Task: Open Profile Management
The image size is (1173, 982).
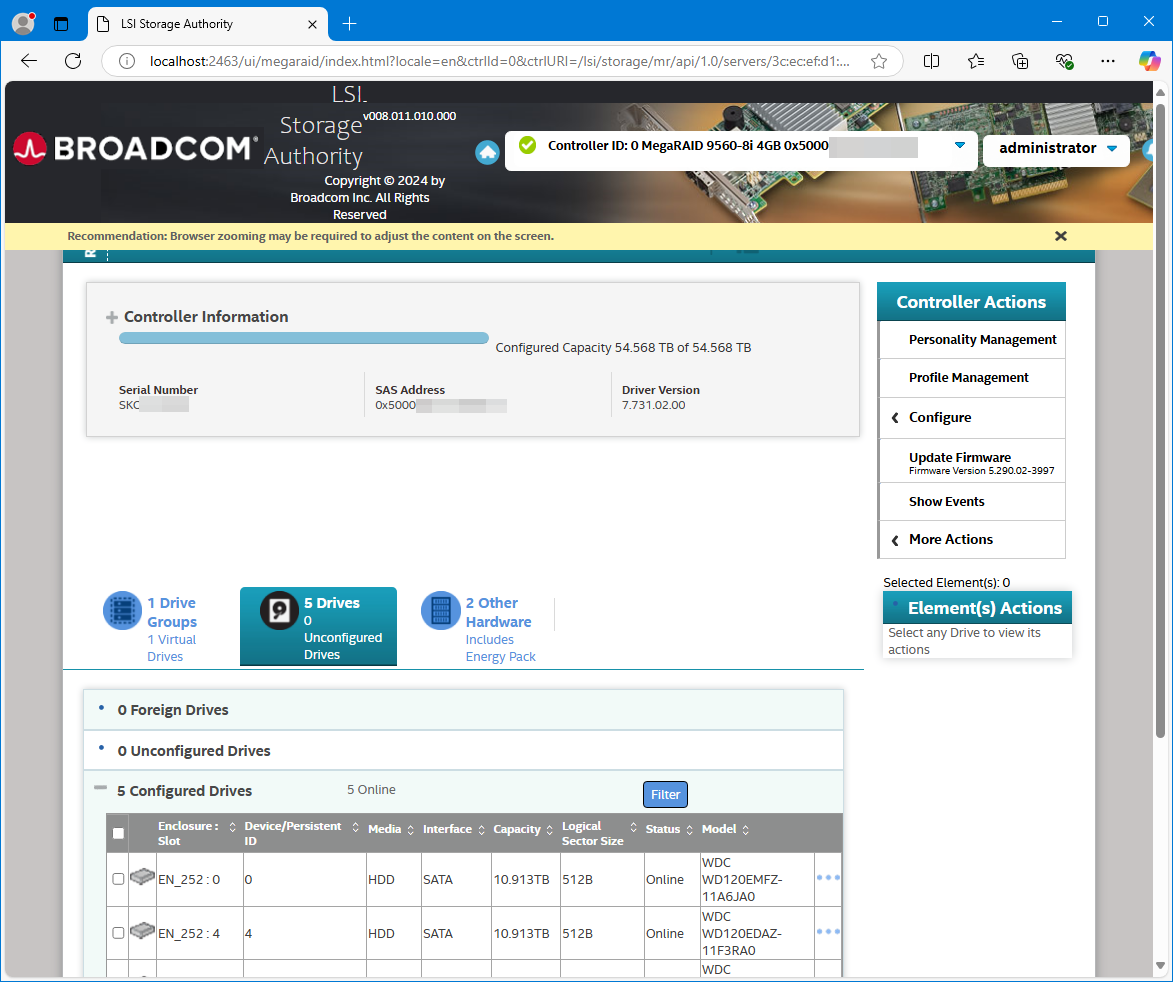Action: (x=971, y=378)
